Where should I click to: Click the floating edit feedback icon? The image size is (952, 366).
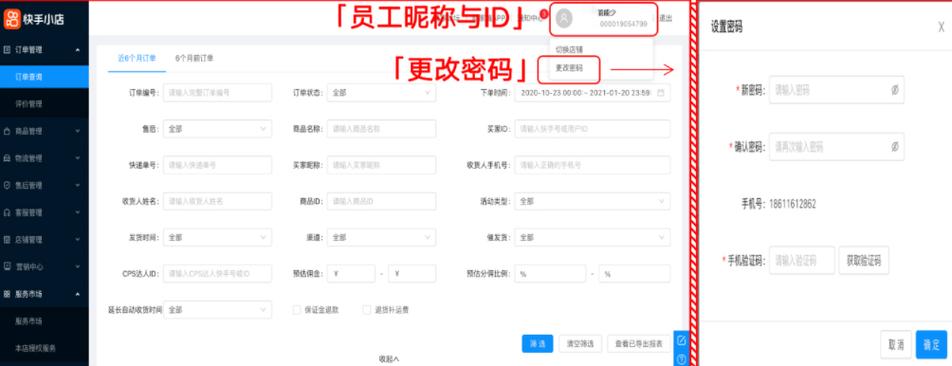681,340
